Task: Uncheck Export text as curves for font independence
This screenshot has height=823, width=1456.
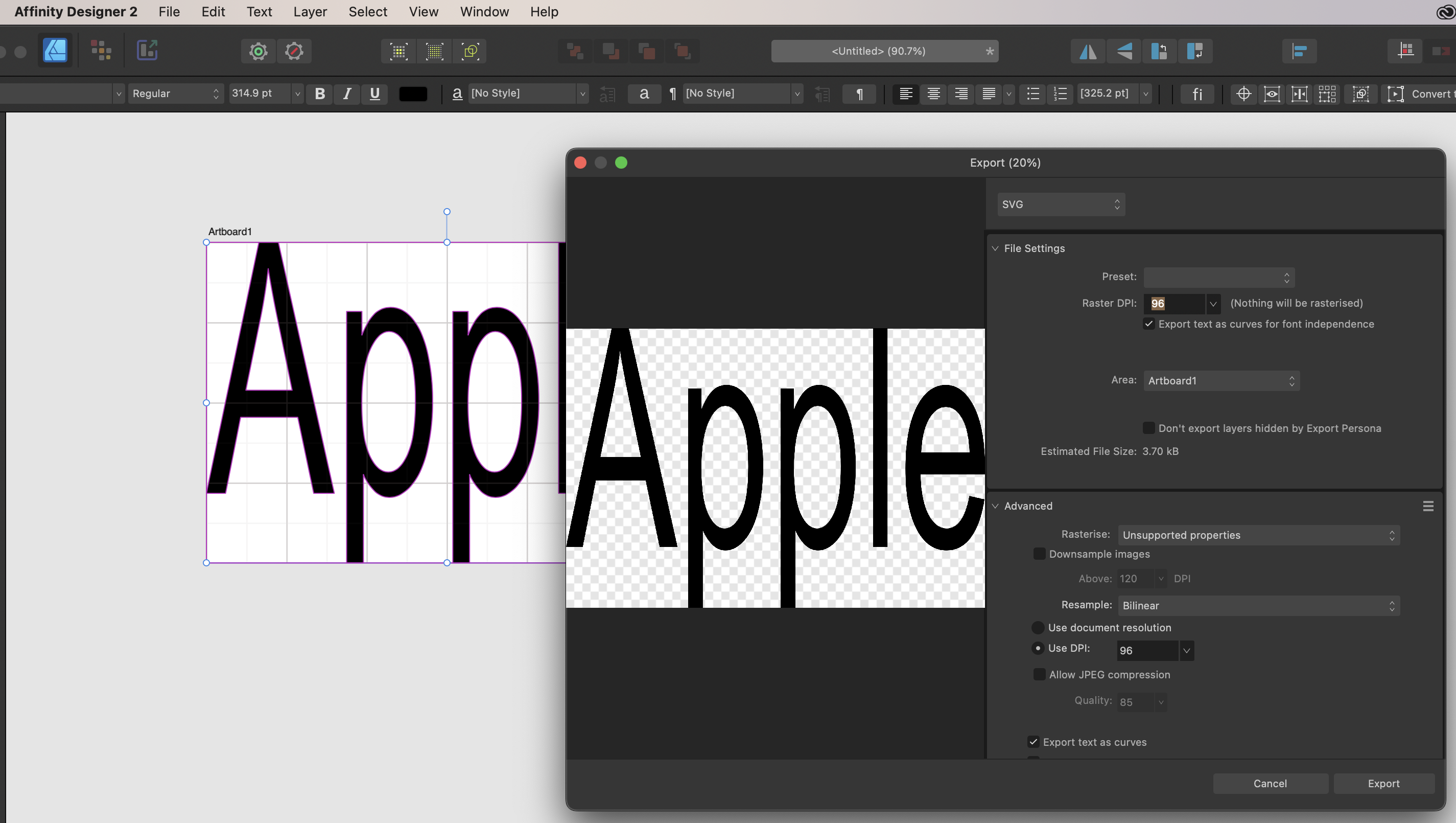Action: coord(1148,324)
